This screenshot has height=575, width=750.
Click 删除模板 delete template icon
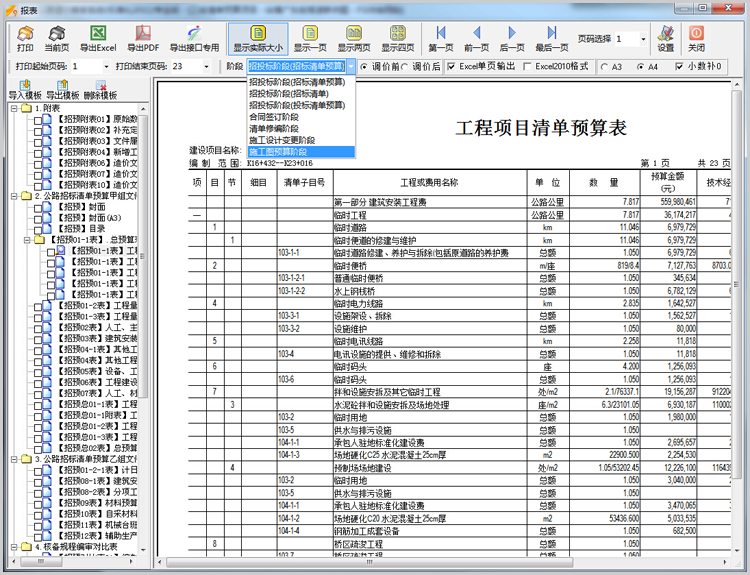(x=100, y=85)
